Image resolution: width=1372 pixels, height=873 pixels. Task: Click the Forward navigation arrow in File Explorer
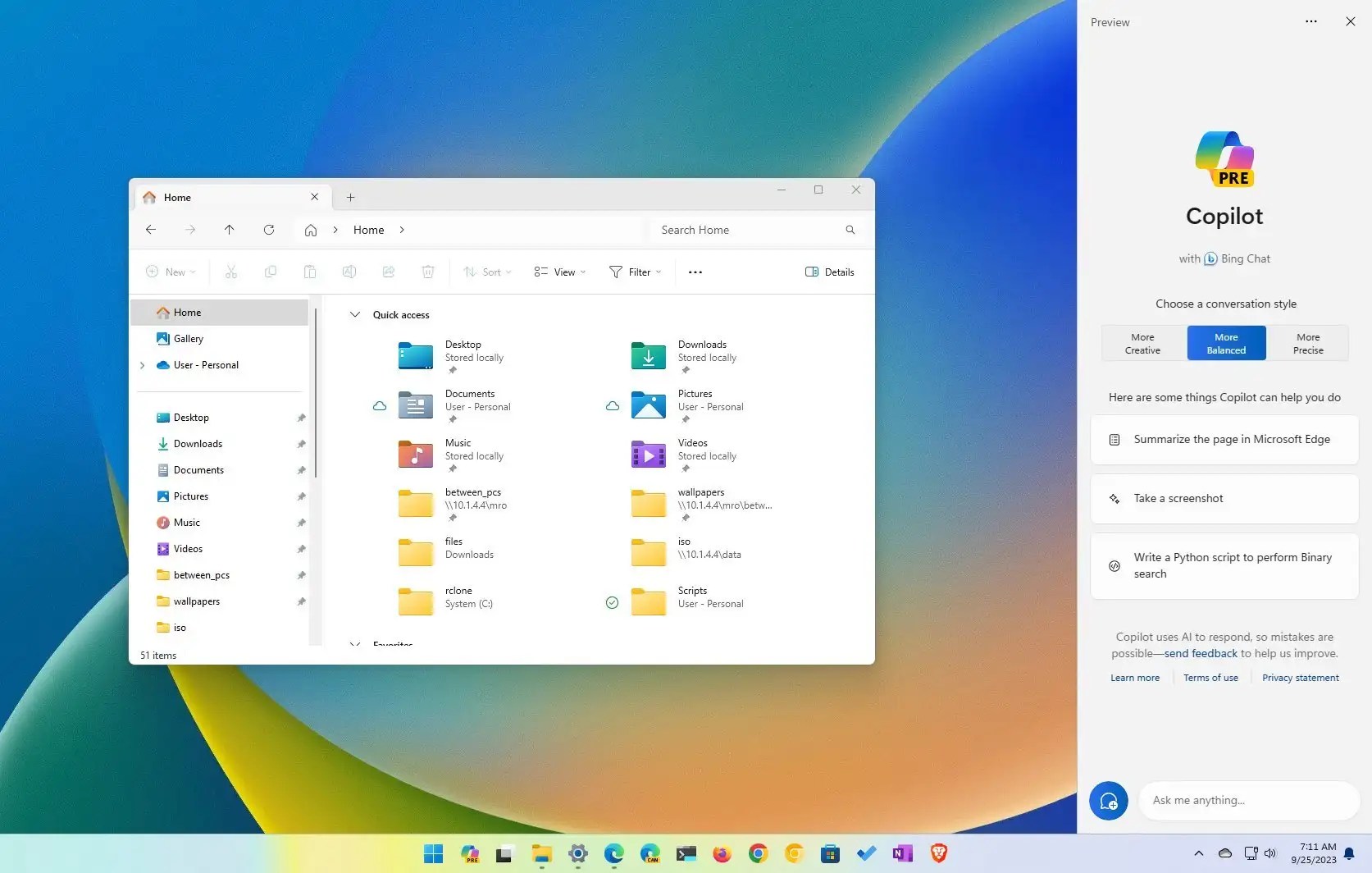point(190,230)
